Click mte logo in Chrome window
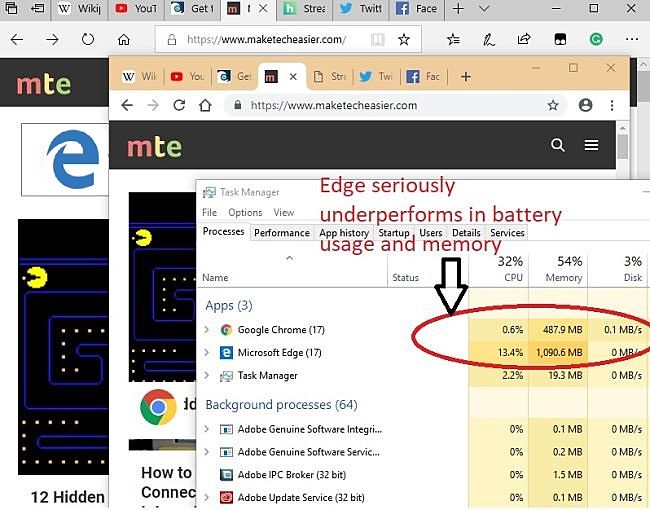This screenshot has height=510, width=650. [x=155, y=147]
